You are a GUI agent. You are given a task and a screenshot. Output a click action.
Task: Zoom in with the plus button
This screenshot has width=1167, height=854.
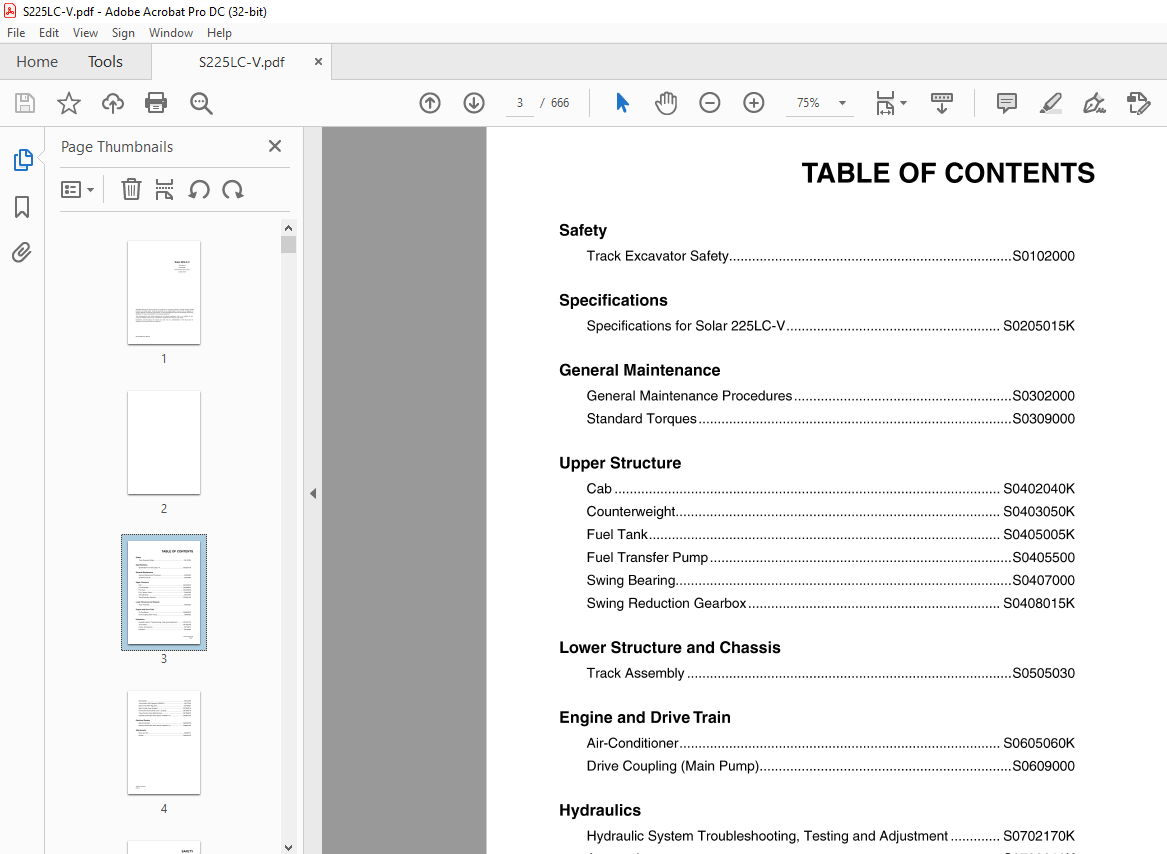[x=754, y=103]
